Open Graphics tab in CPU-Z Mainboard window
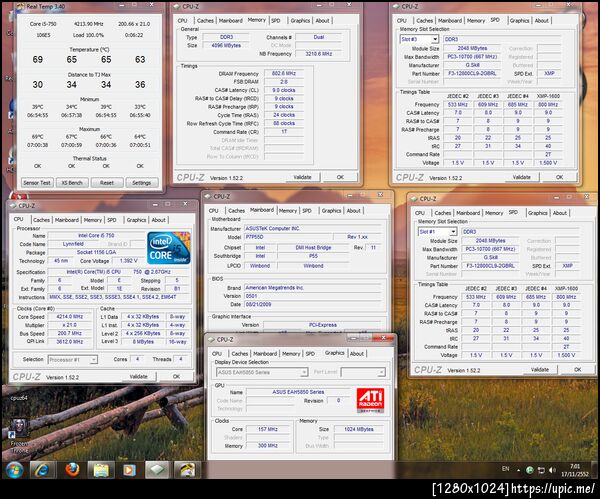Screen dimensions: 600x499 click(x=331, y=211)
